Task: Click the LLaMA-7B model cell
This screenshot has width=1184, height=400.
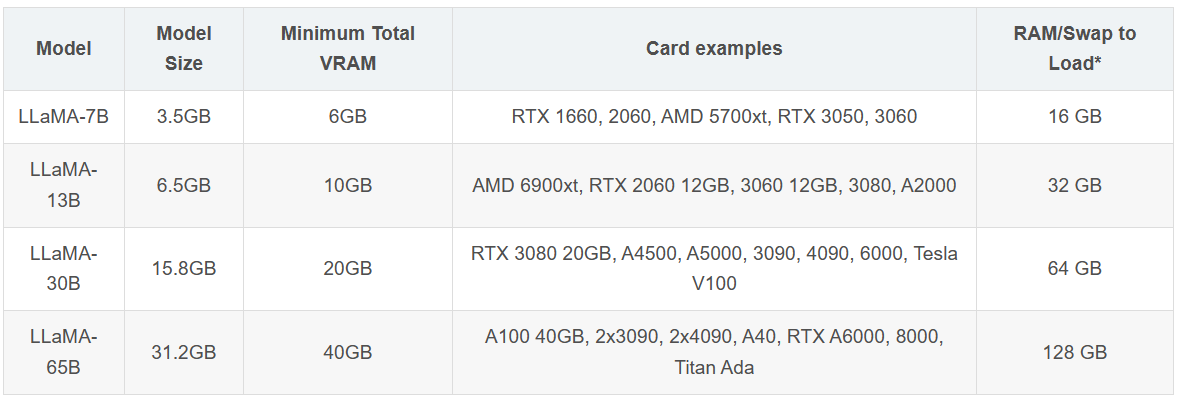Action: 63,117
